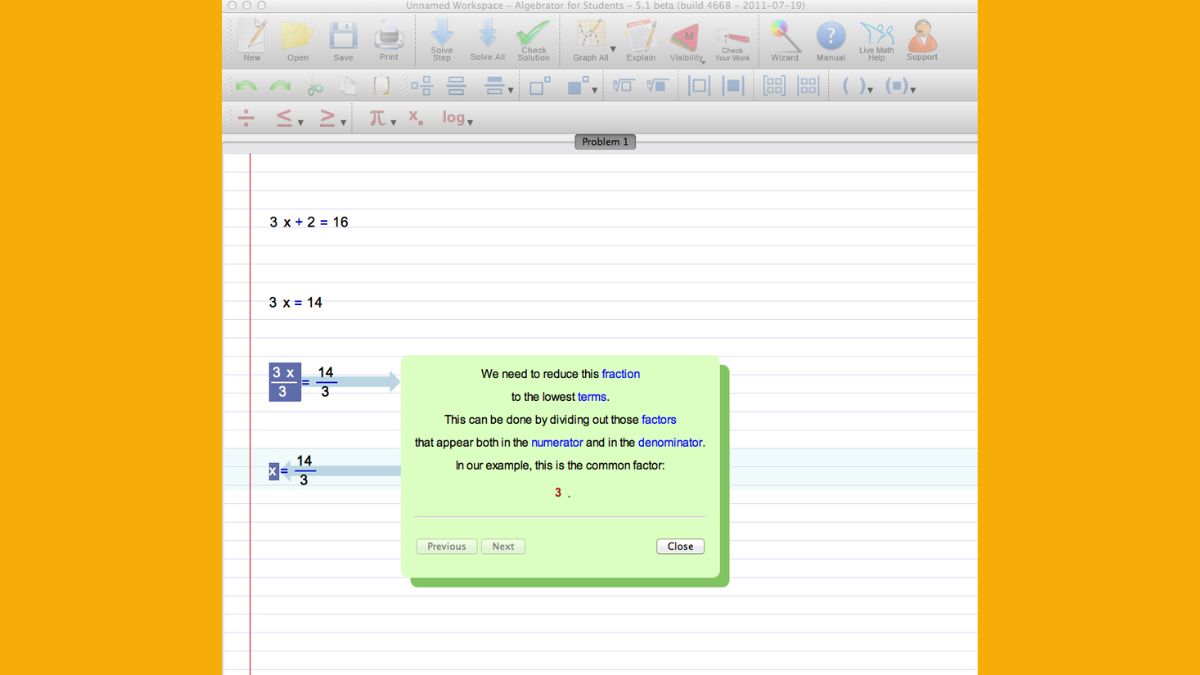The image size is (1200, 675).
Task: Launch the Wizard tool
Action: pyautogui.click(x=785, y=39)
